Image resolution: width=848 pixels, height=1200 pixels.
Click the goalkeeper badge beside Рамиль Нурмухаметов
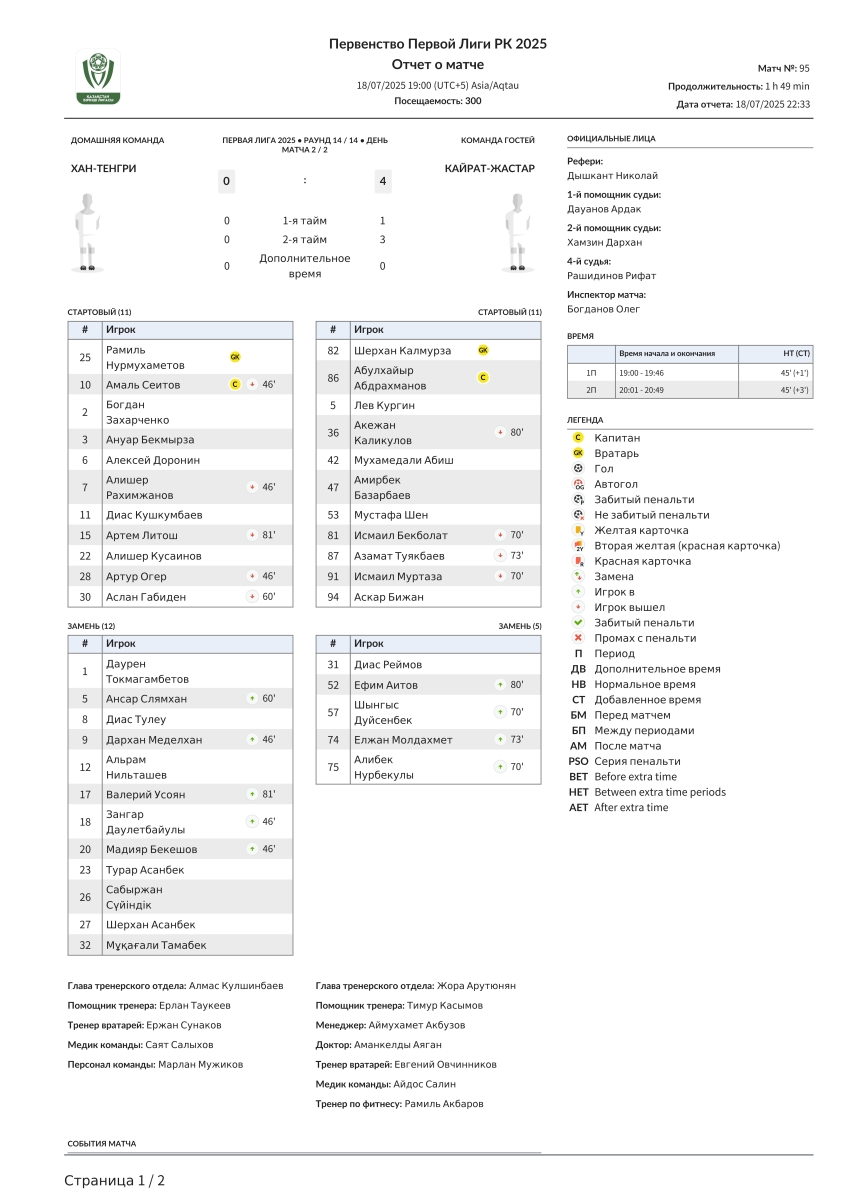235,357
